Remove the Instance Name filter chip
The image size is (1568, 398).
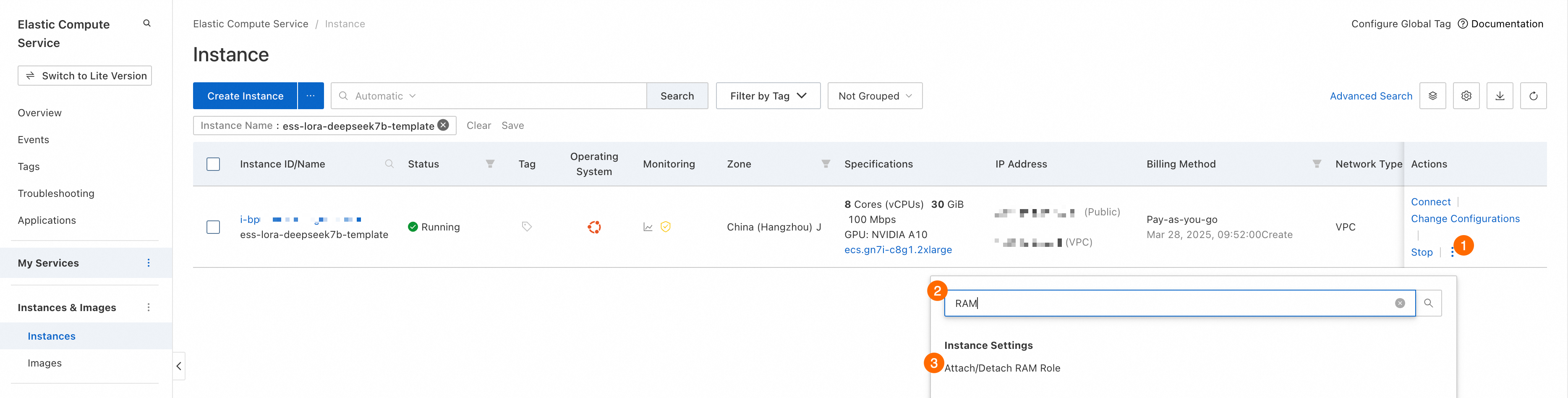point(443,126)
